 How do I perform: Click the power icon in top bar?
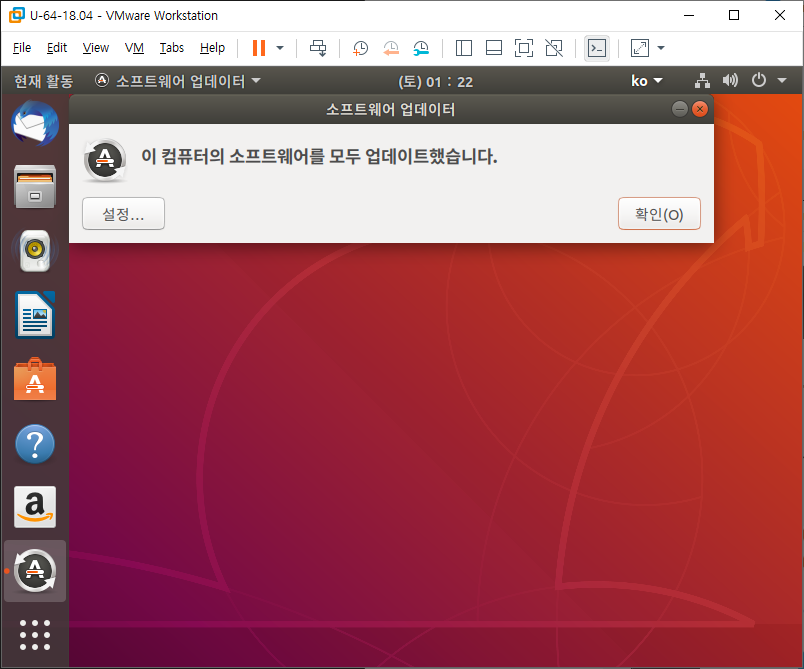tap(758, 80)
